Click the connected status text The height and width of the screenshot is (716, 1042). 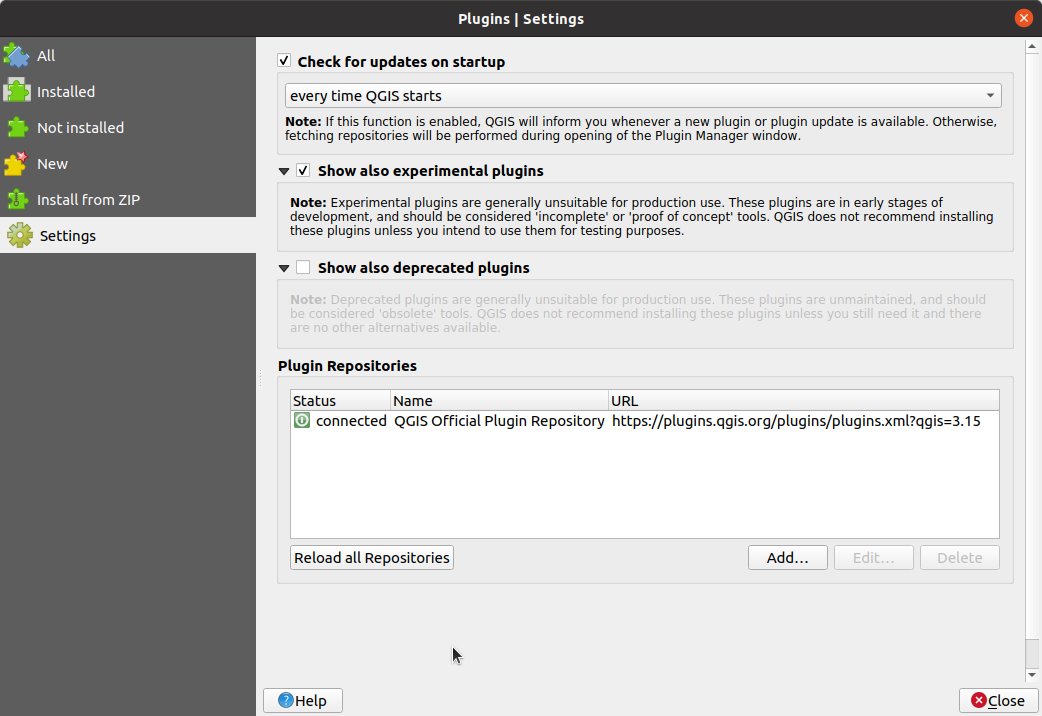point(351,421)
